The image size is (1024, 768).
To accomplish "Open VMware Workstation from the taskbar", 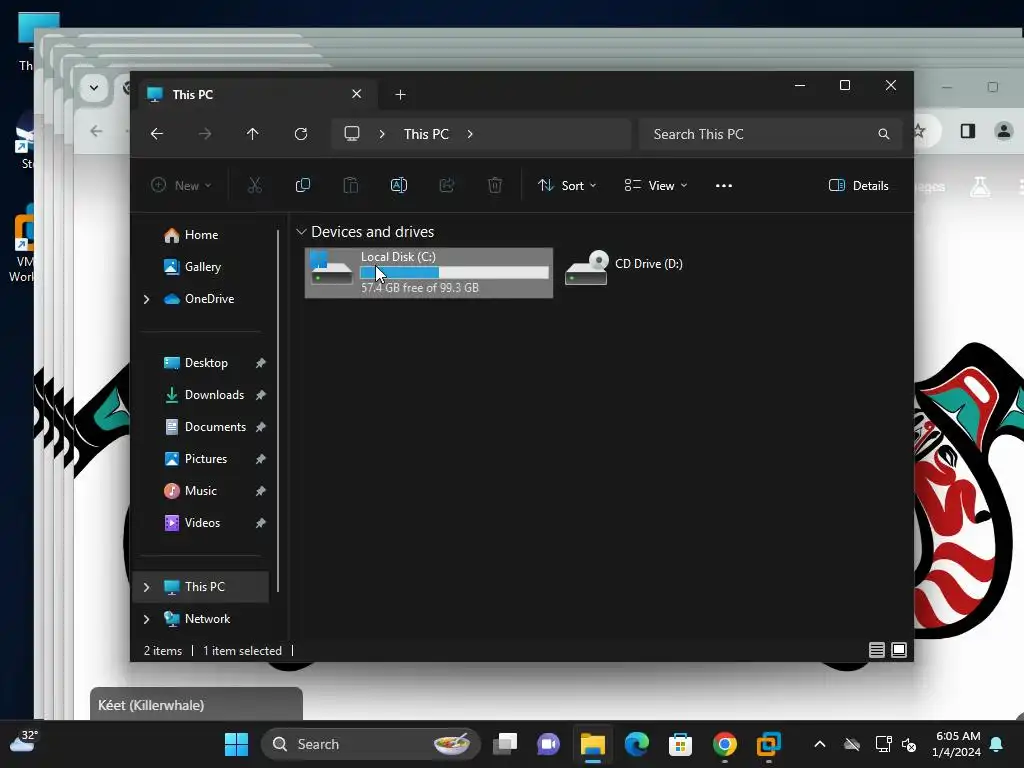I will [769, 744].
